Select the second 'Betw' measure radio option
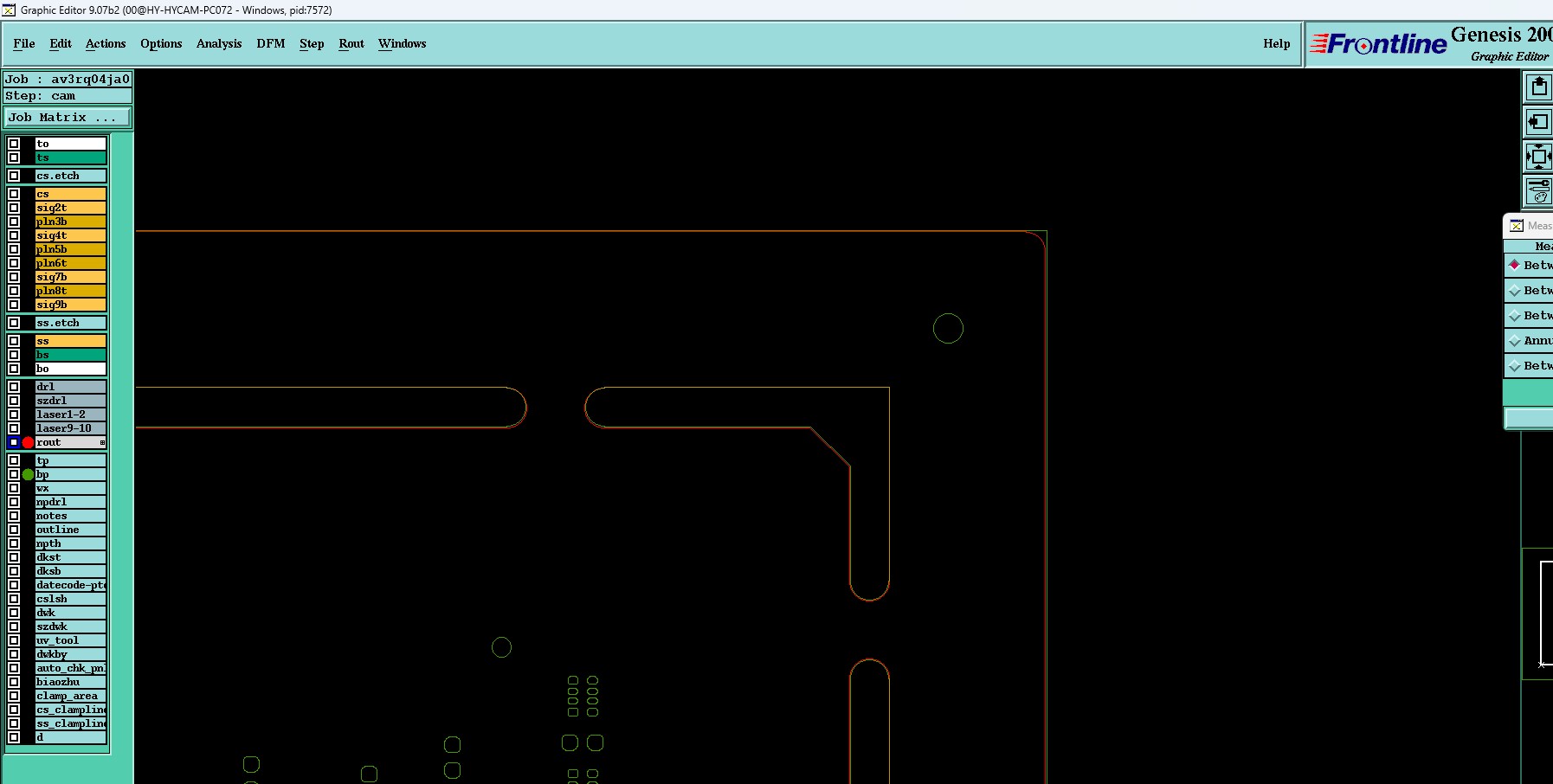This screenshot has height=784, width=1553. pyautogui.click(x=1514, y=291)
